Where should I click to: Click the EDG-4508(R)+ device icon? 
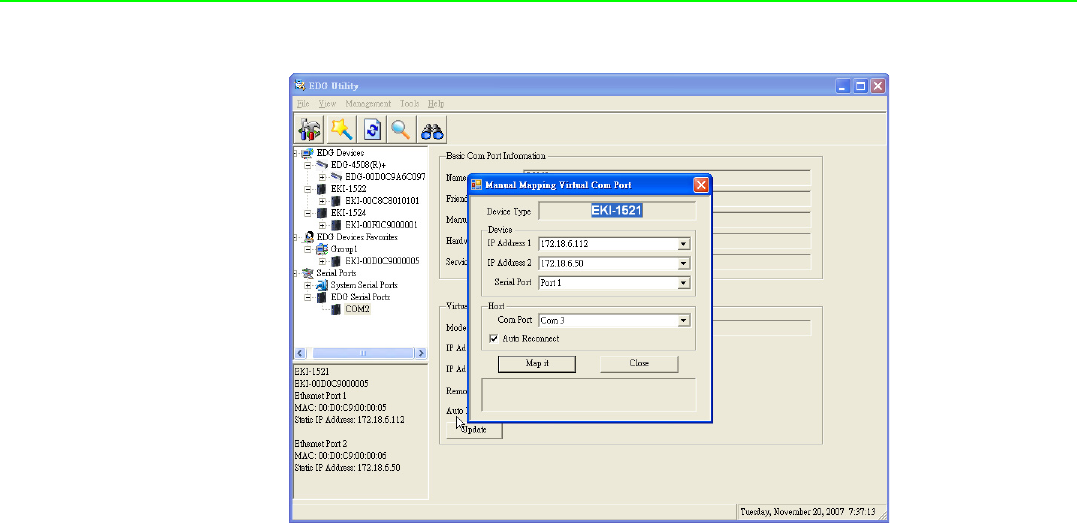(323, 165)
